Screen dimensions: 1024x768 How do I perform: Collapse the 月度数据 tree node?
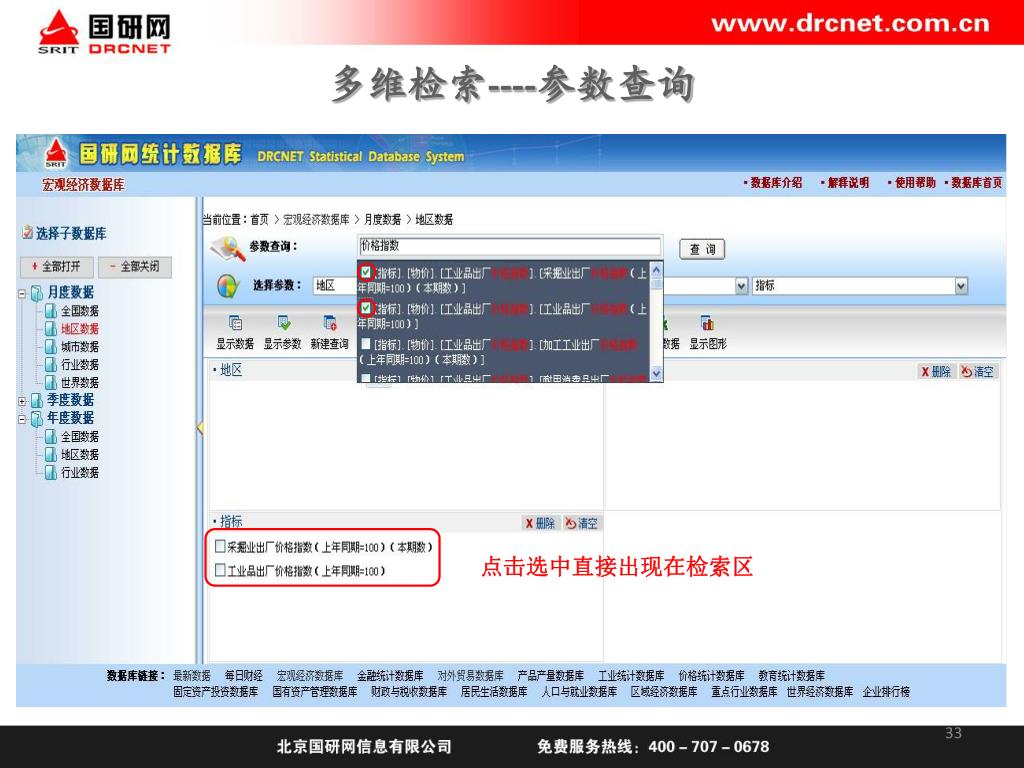(22, 293)
